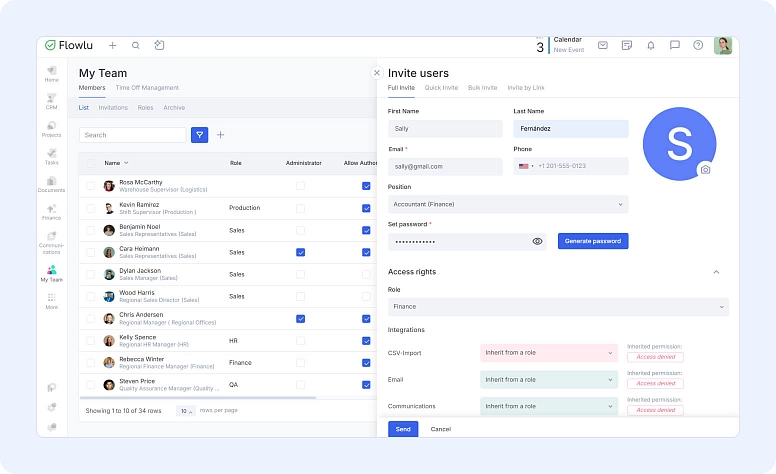
Task: Click the notifications bell icon
Action: [x=651, y=45]
